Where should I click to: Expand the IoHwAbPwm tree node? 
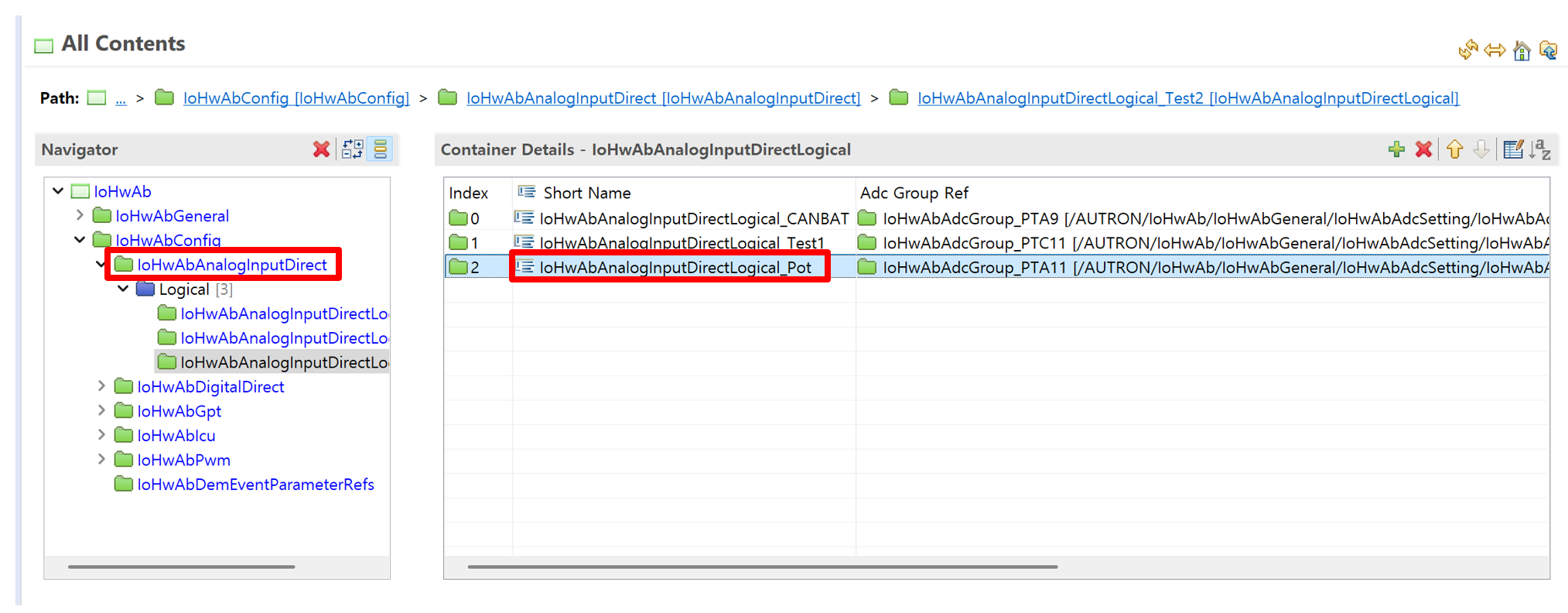[x=101, y=459]
